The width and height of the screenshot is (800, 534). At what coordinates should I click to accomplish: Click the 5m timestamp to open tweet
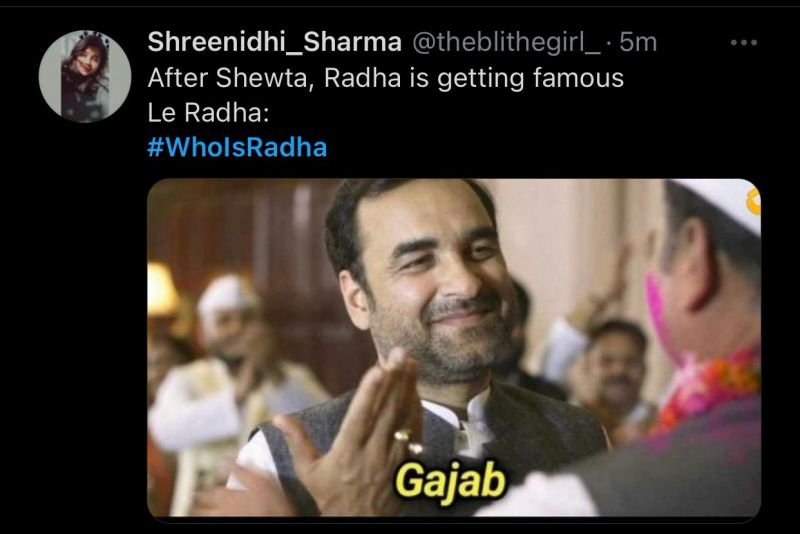[638, 42]
